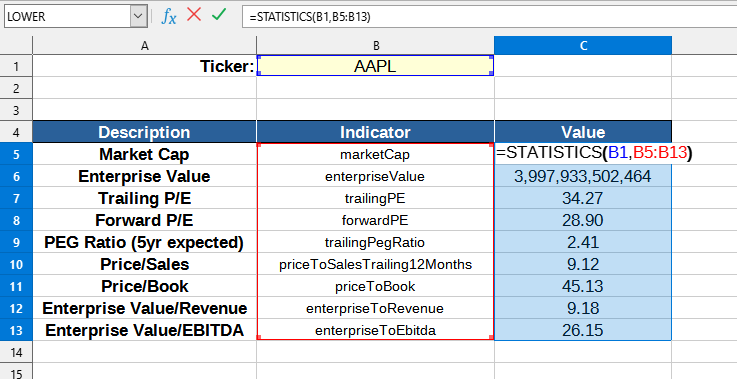Click the Price/Sales cell
The width and height of the screenshot is (737, 379).
144,264
